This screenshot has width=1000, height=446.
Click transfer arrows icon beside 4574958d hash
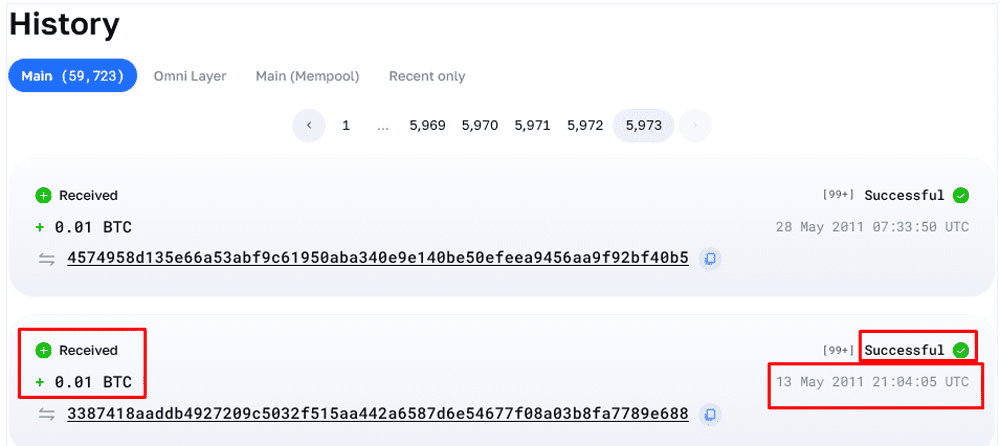pos(46,258)
